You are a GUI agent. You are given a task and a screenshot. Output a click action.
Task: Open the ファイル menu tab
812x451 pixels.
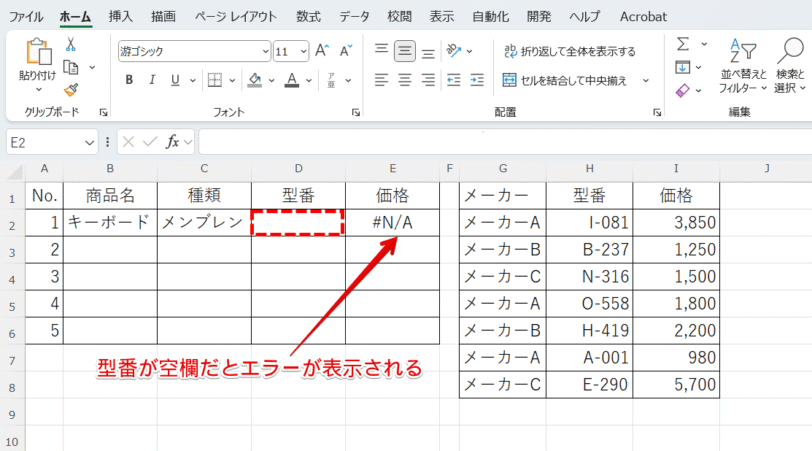[x=26, y=17]
